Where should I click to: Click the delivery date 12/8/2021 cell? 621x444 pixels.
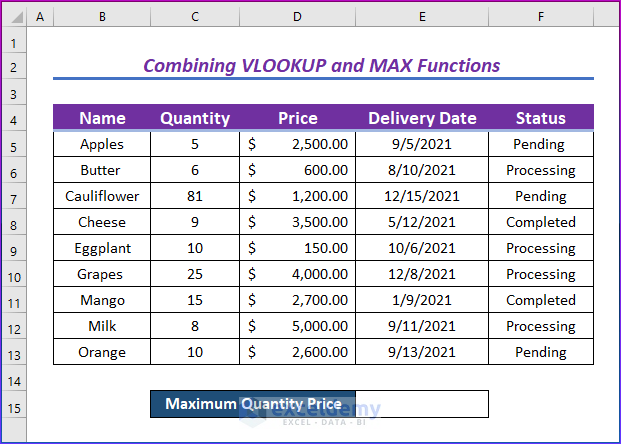422,274
